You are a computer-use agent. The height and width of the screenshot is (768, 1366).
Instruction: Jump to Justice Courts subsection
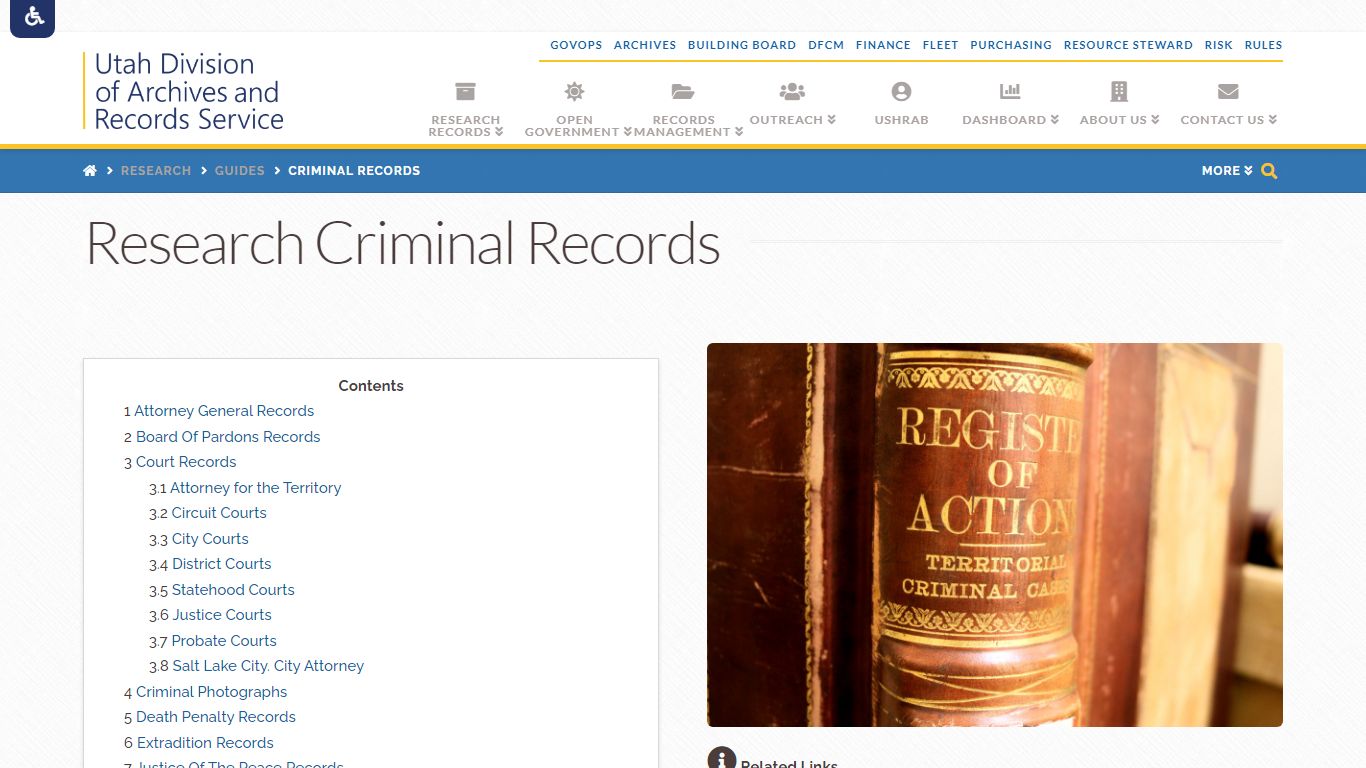221,615
